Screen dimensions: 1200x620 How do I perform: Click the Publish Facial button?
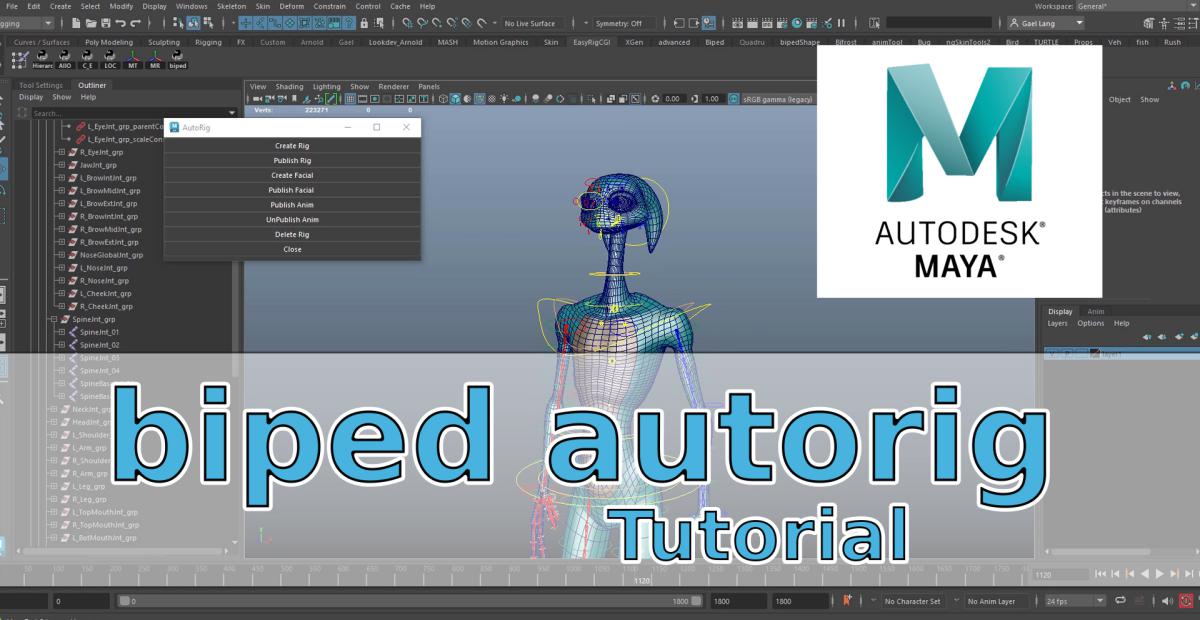pos(292,190)
